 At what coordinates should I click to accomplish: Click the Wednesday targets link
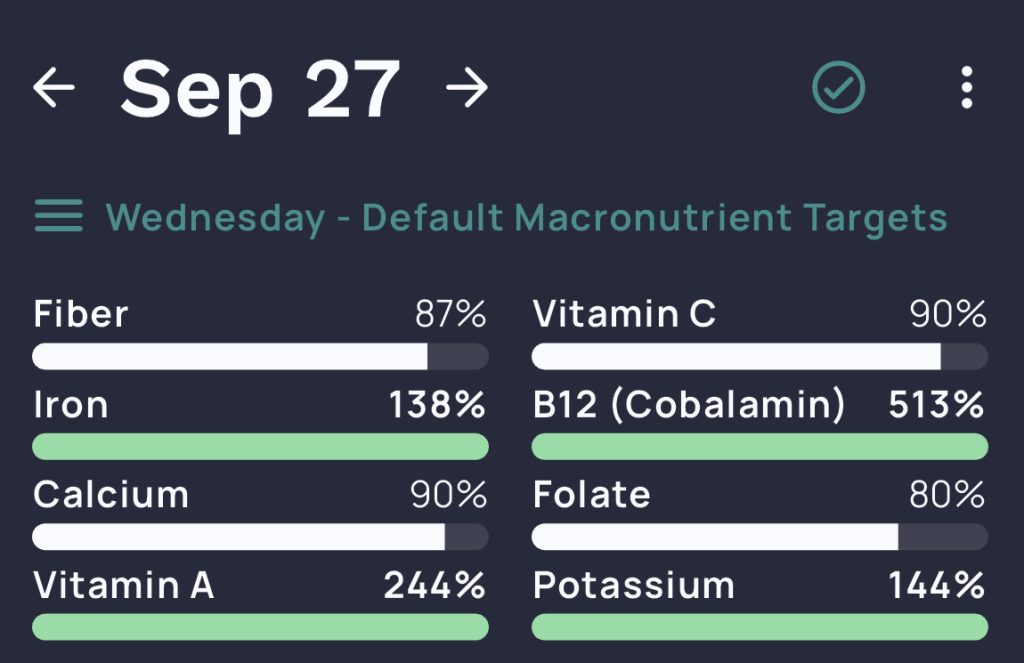click(x=215, y=217)
